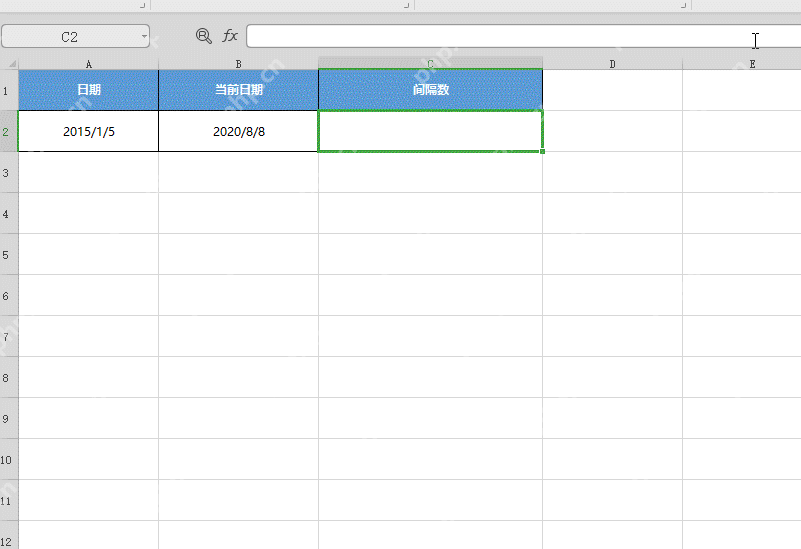Select column D header

pyautogui.click(x=612, y=64)
